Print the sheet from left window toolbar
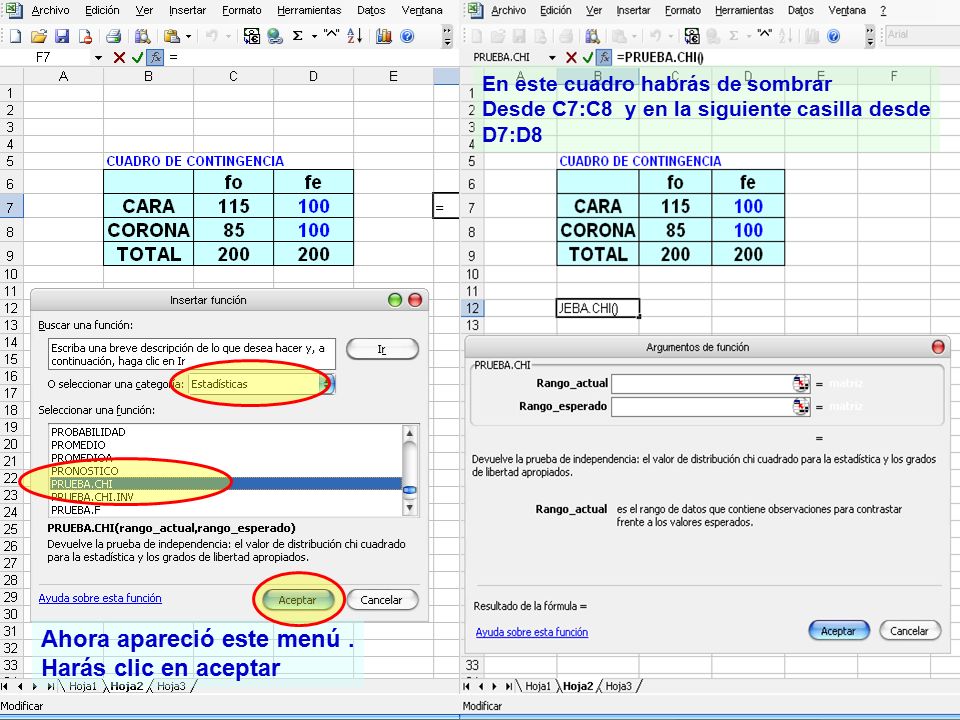960x720 pixels. pos(113,36)
